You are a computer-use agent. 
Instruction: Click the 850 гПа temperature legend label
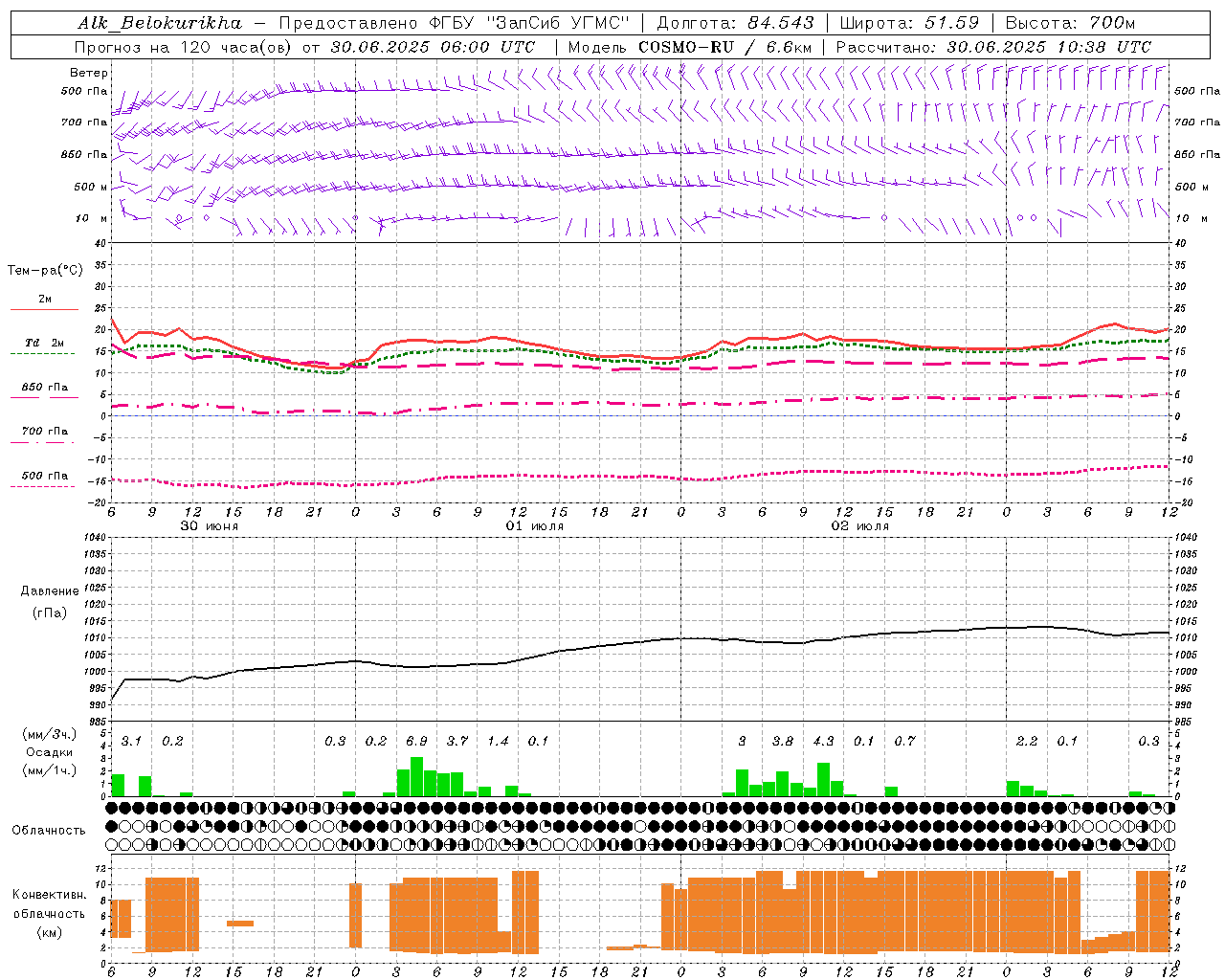45,388
